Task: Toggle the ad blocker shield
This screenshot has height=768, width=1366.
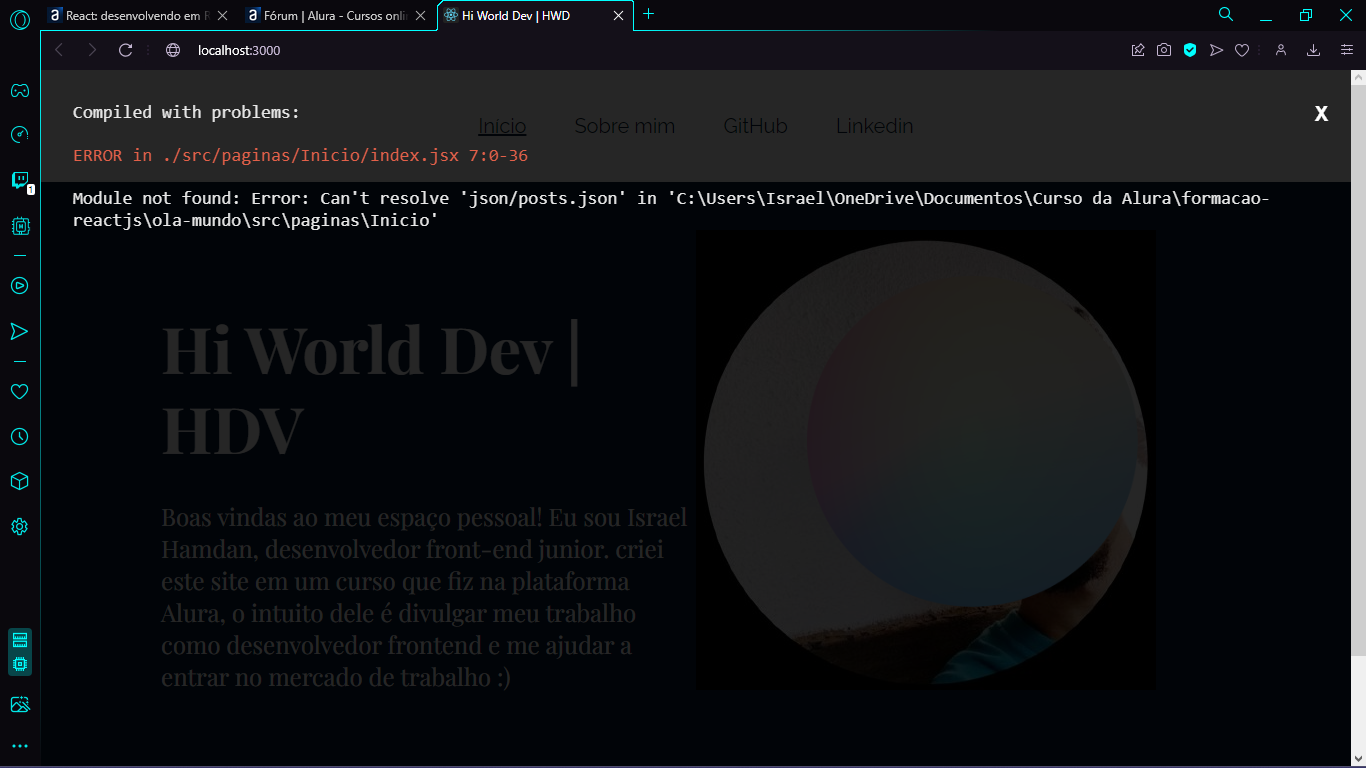Action: point(1190,50)
